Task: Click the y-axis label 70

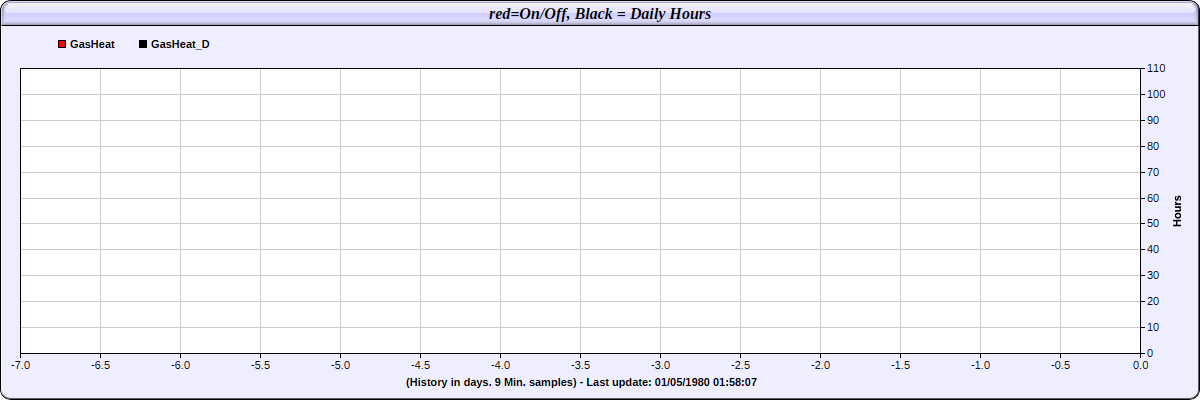Action: point(1153,172)
